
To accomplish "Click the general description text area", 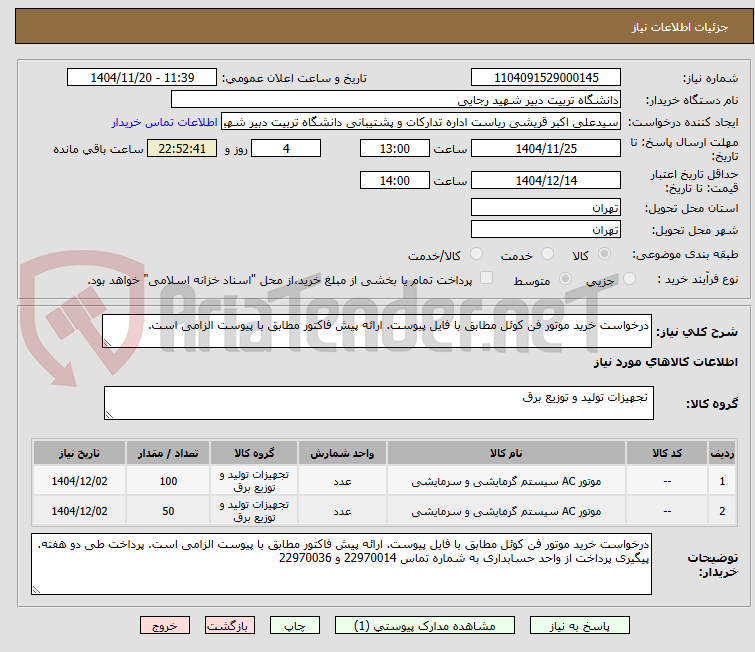I will 377,331.
